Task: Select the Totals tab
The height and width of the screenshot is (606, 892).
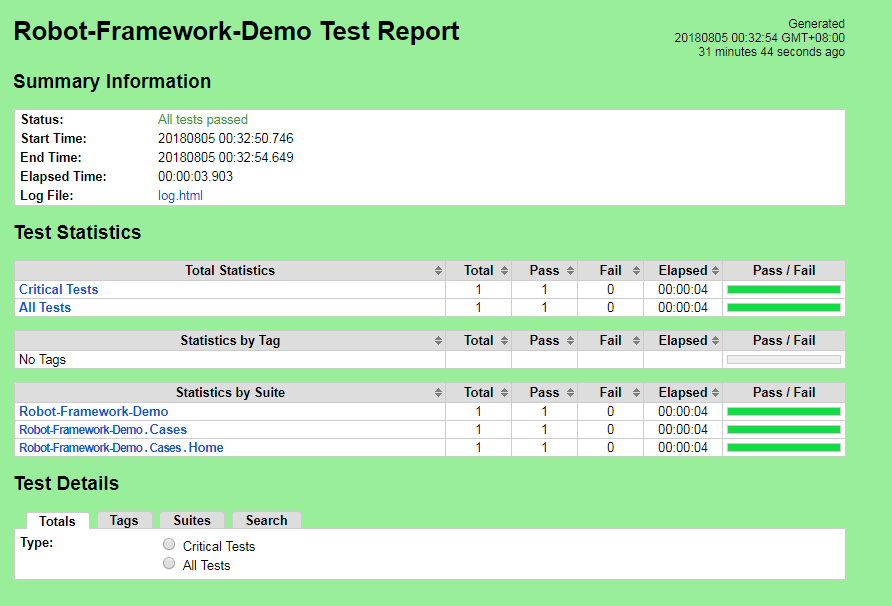Action: (57, 521)
